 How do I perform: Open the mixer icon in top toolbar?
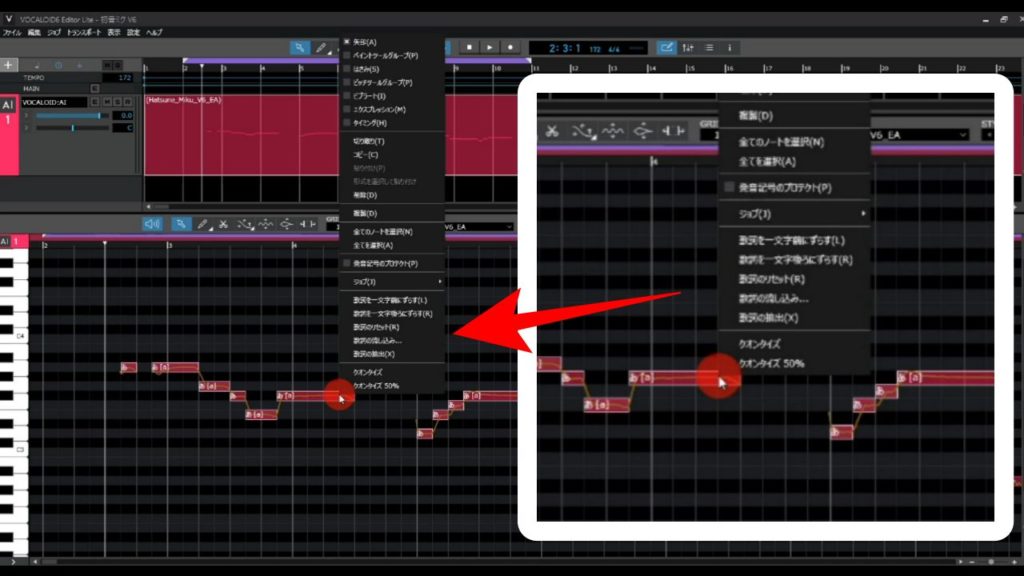click(x=688, y=47)
